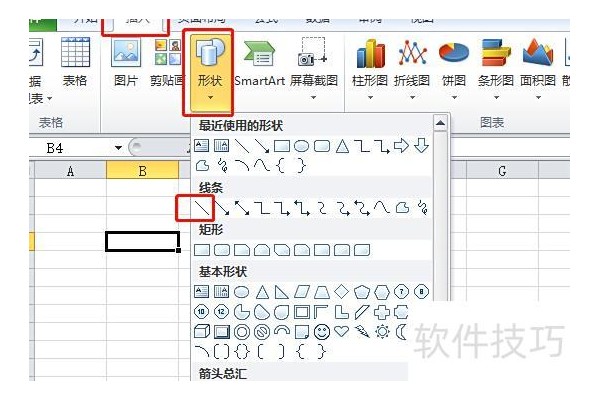
Task: Select column header A
Action: pos(70,171)
